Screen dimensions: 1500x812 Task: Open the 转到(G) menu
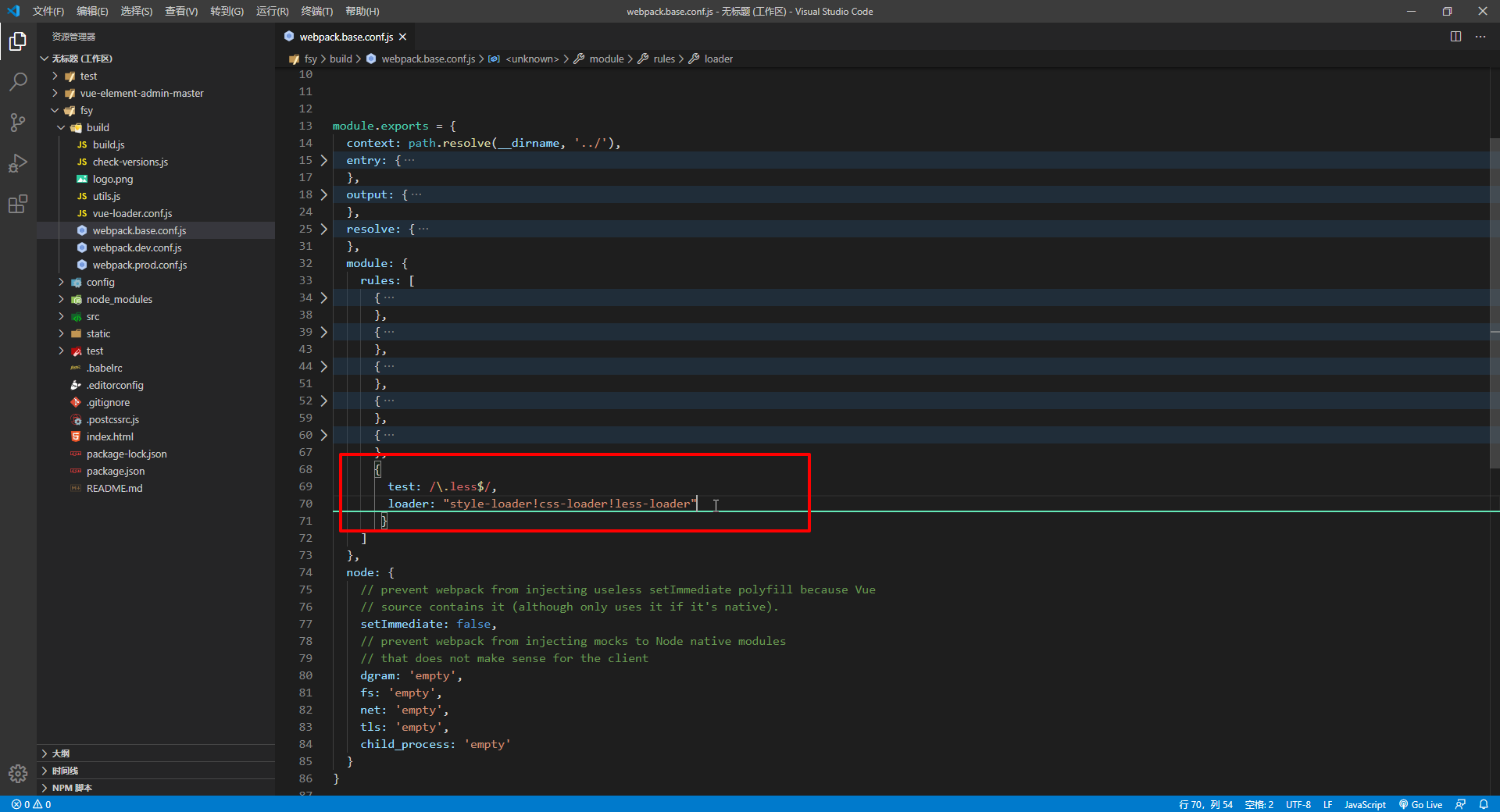227,11
